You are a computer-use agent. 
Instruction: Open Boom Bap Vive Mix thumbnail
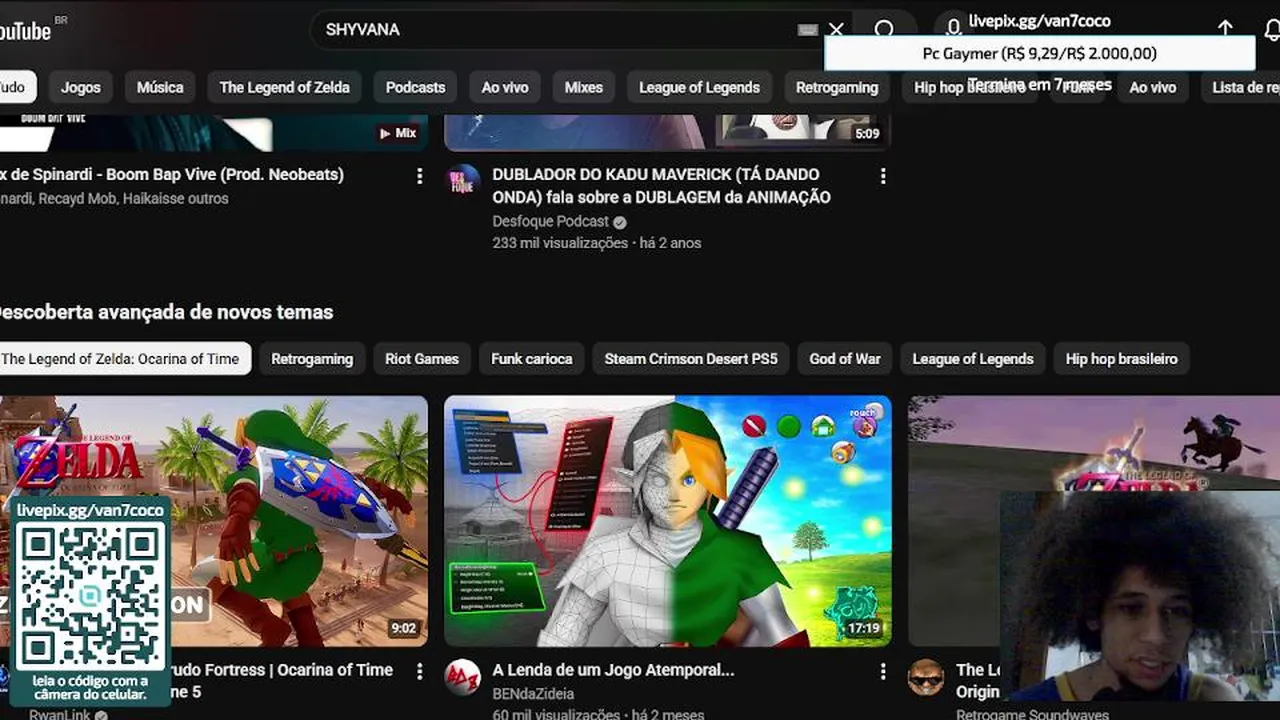coord(214,132)
